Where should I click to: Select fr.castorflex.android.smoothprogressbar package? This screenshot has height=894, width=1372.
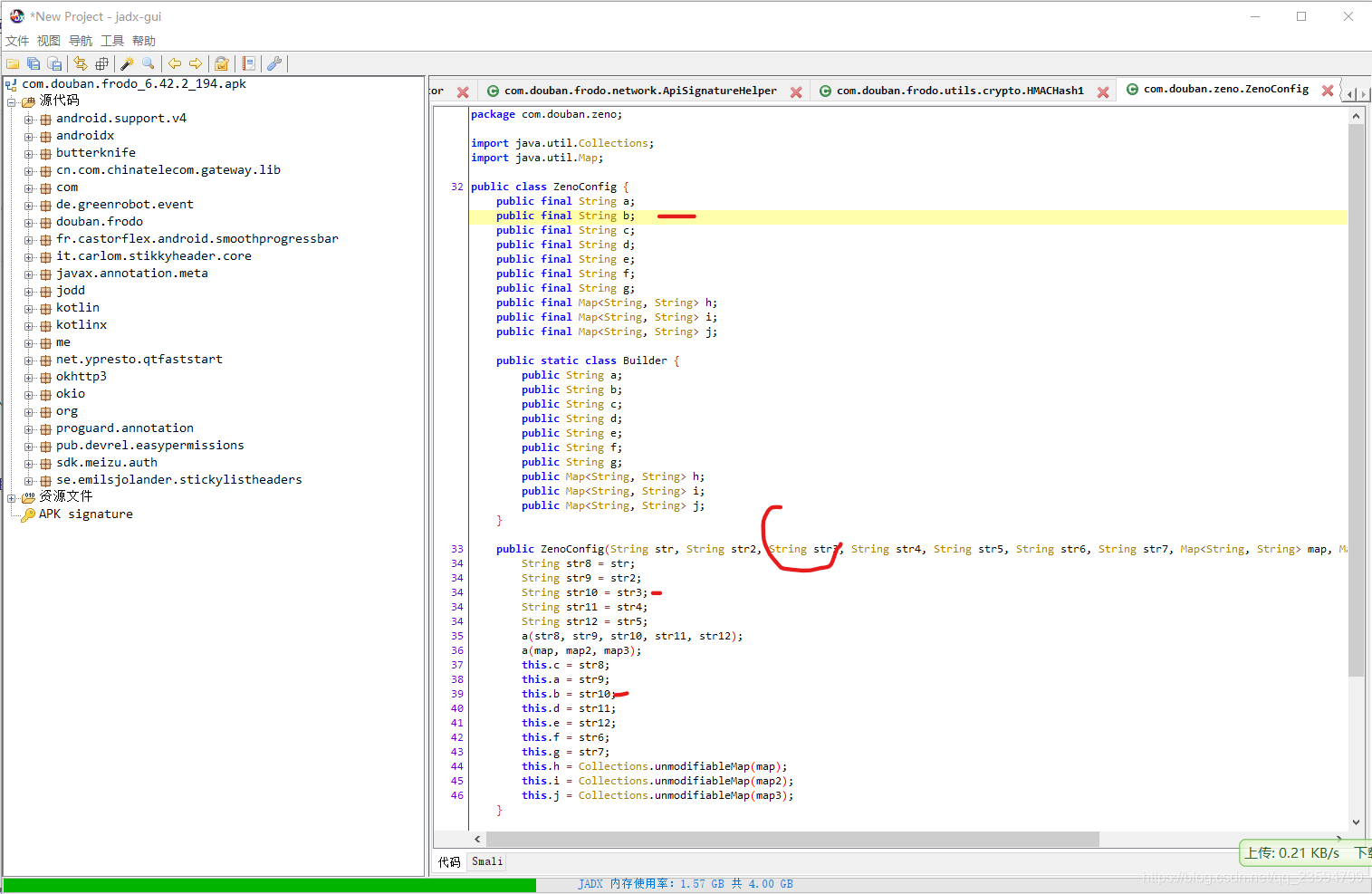coord(197,238)
